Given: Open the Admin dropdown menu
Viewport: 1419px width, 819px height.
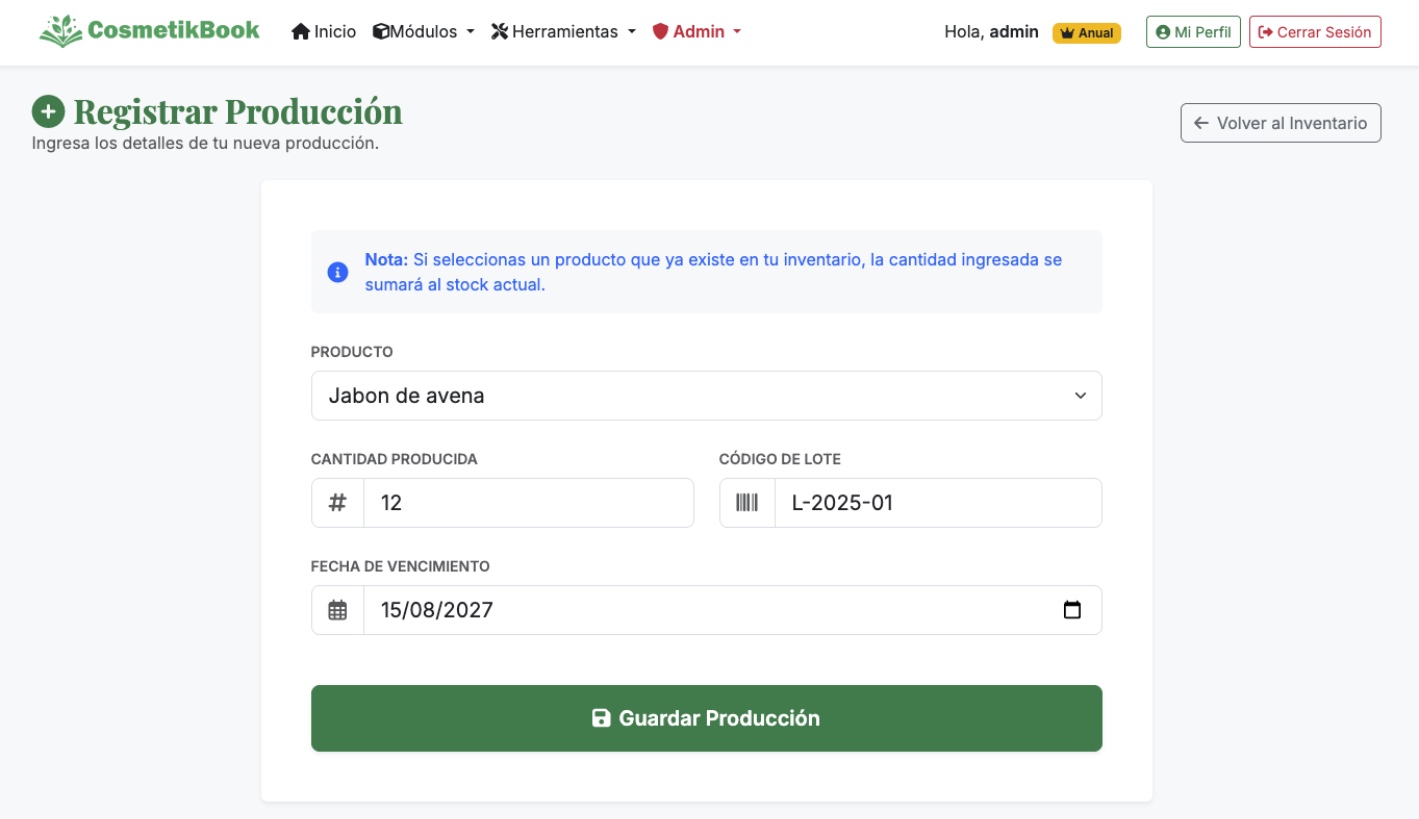Looking at the screenshot, I should click(x=699, y=31).
